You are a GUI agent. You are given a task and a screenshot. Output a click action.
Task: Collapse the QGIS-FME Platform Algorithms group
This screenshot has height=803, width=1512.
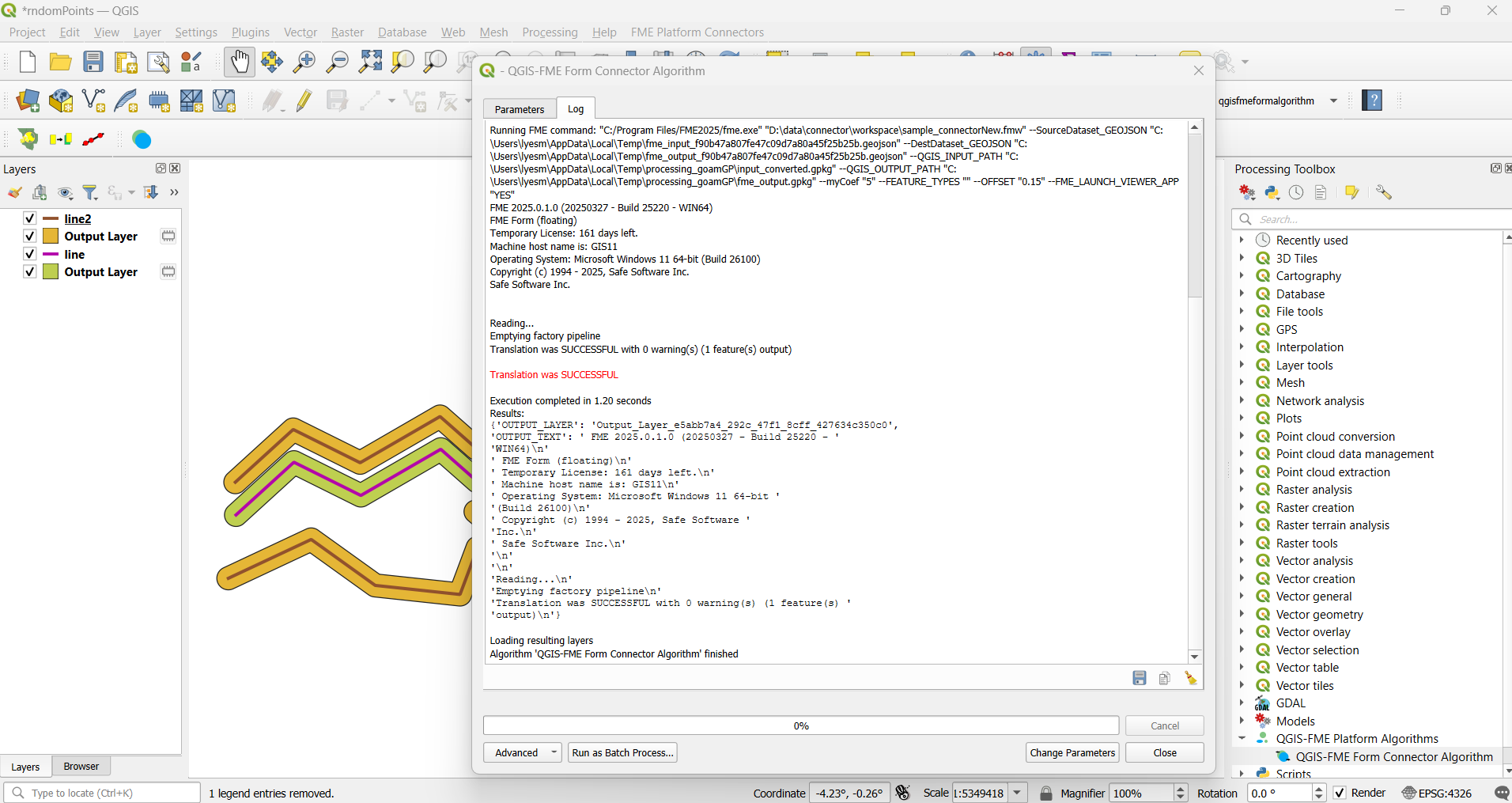pyautogui.click(x=1242, y=738)
